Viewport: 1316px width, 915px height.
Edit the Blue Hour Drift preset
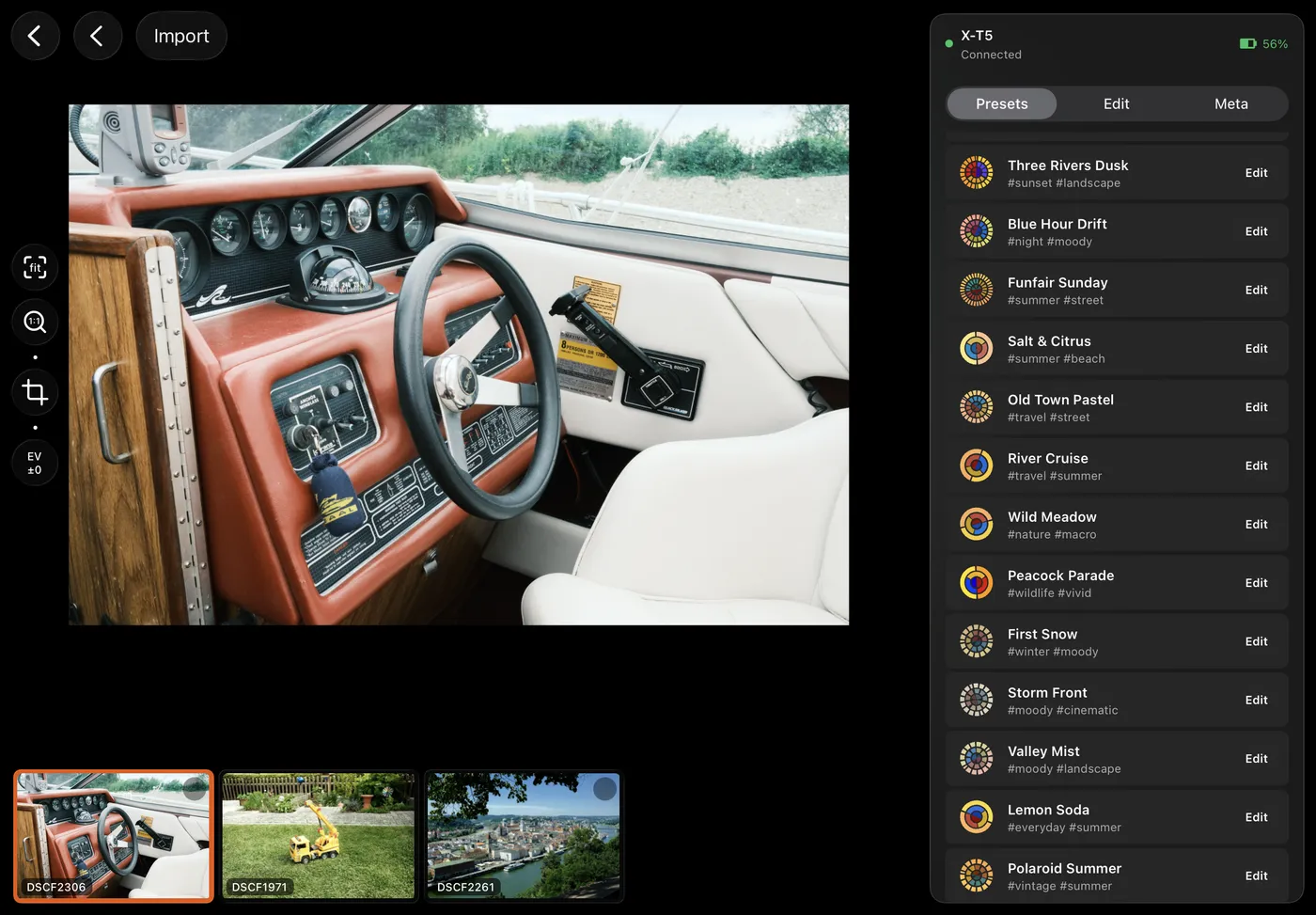click(1256, 231)
